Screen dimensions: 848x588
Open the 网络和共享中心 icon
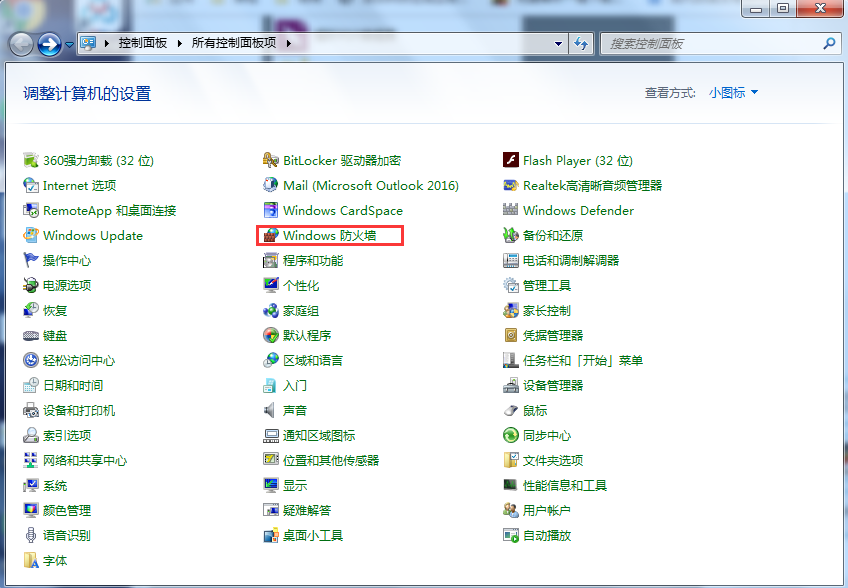[x=31, y=460]
